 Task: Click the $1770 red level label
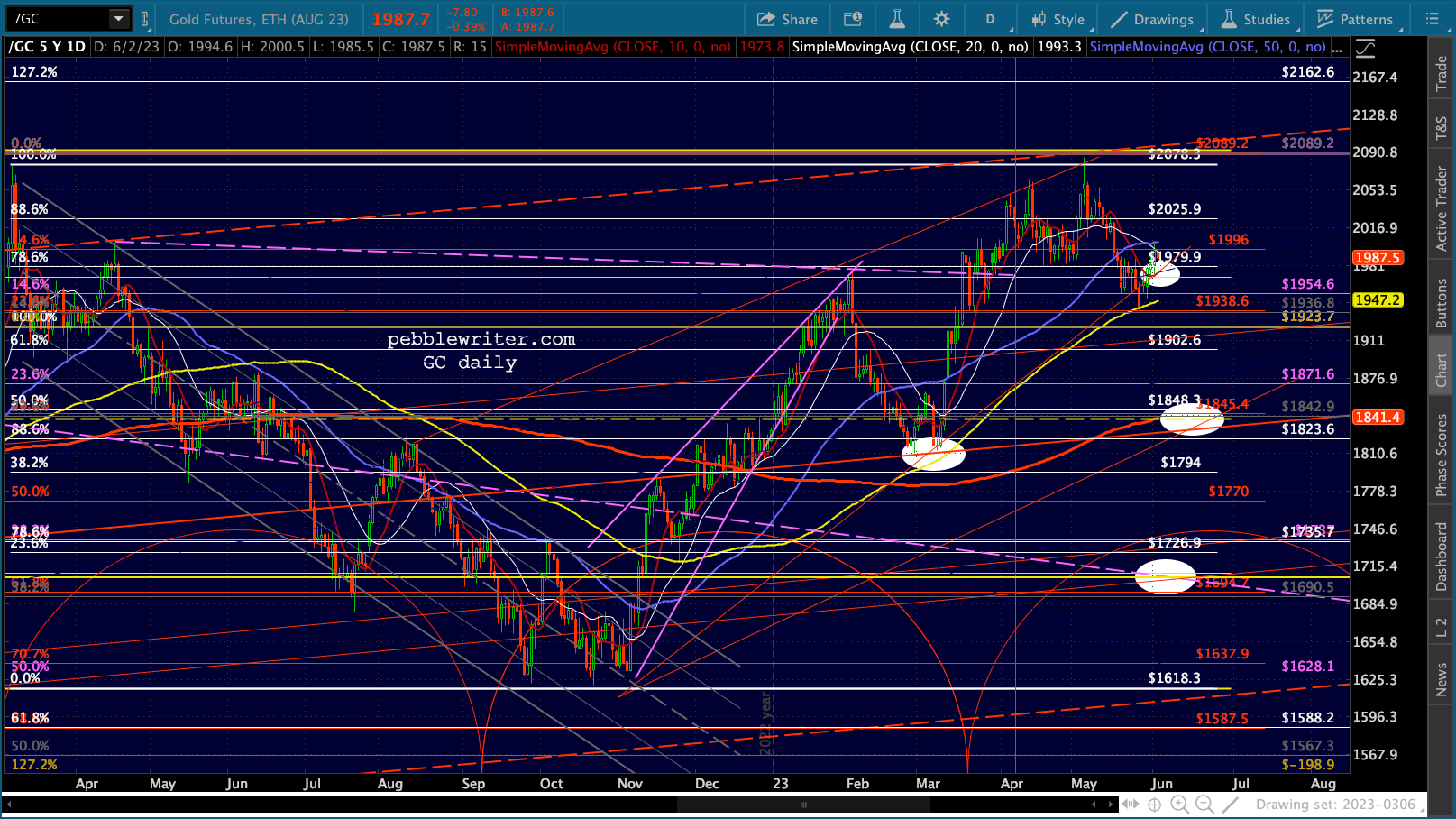tap(1229, 492)
